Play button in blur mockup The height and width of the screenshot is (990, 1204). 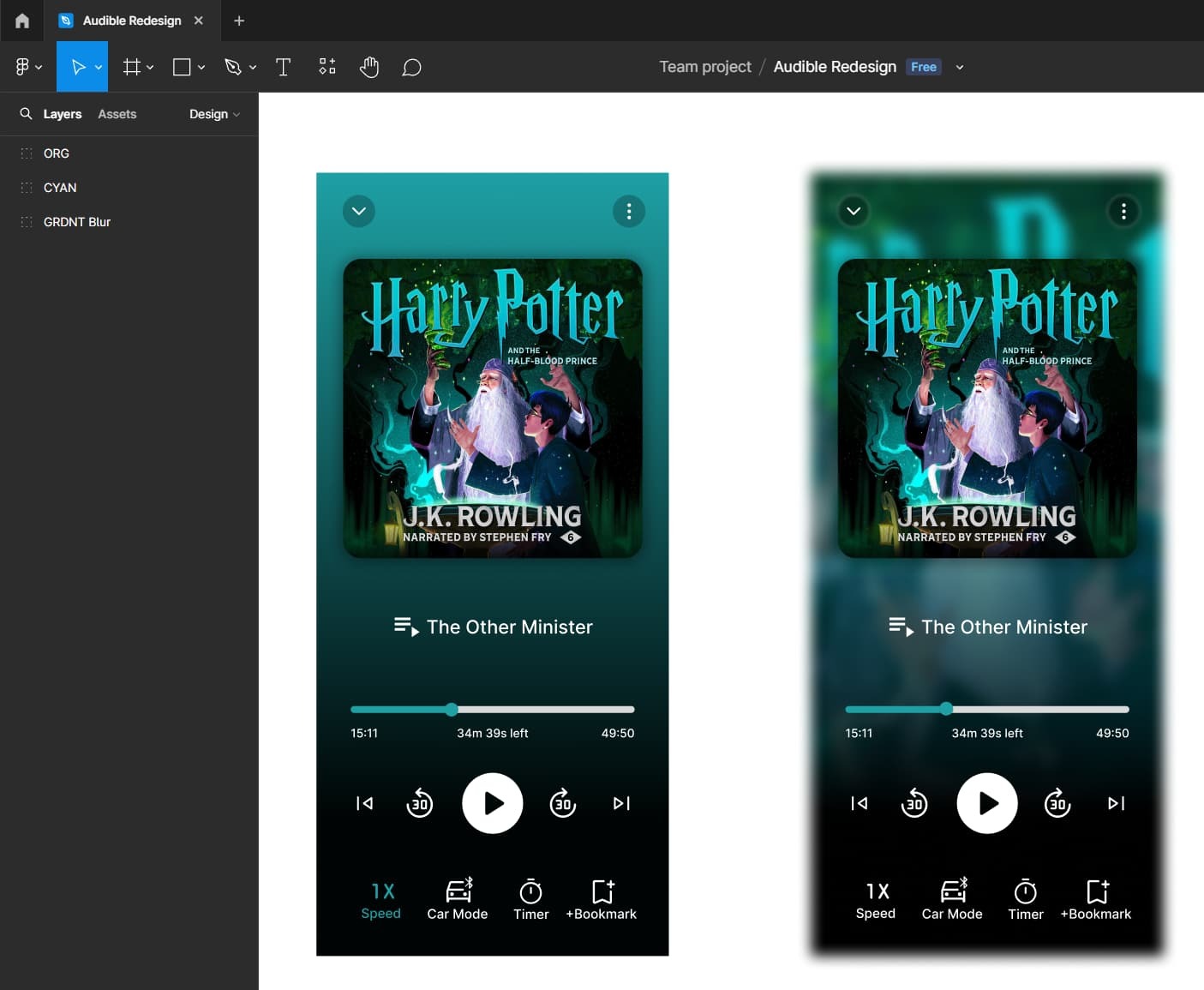coord(987,803)
